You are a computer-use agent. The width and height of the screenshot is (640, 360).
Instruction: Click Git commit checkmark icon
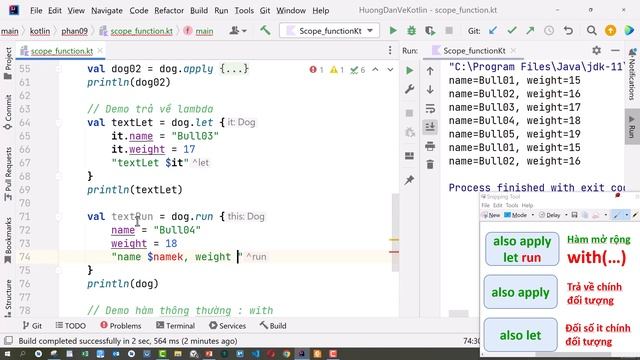(x=512, y=31)
